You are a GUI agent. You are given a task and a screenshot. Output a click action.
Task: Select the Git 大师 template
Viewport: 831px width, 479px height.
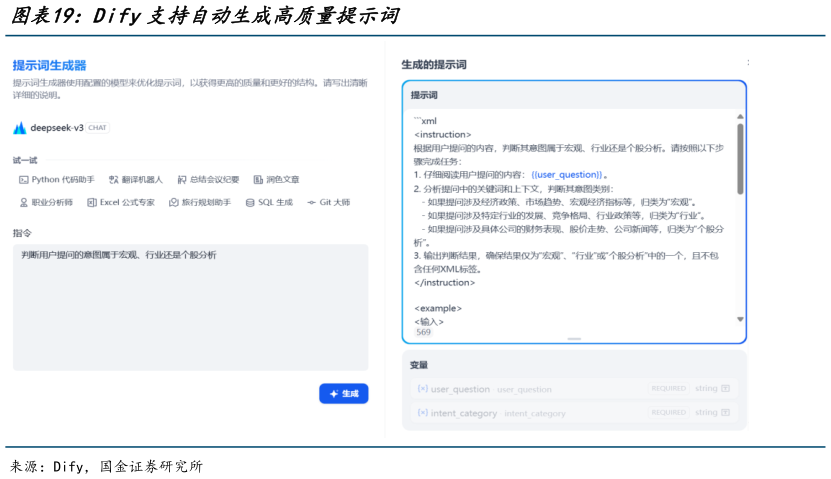pyautogui.click(x=329, y=202)
